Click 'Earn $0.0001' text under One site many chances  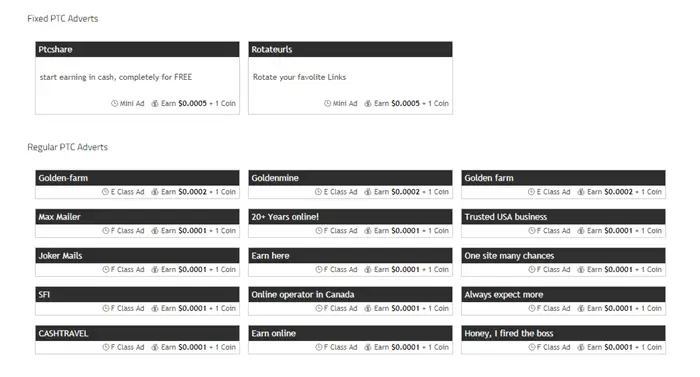609,269
